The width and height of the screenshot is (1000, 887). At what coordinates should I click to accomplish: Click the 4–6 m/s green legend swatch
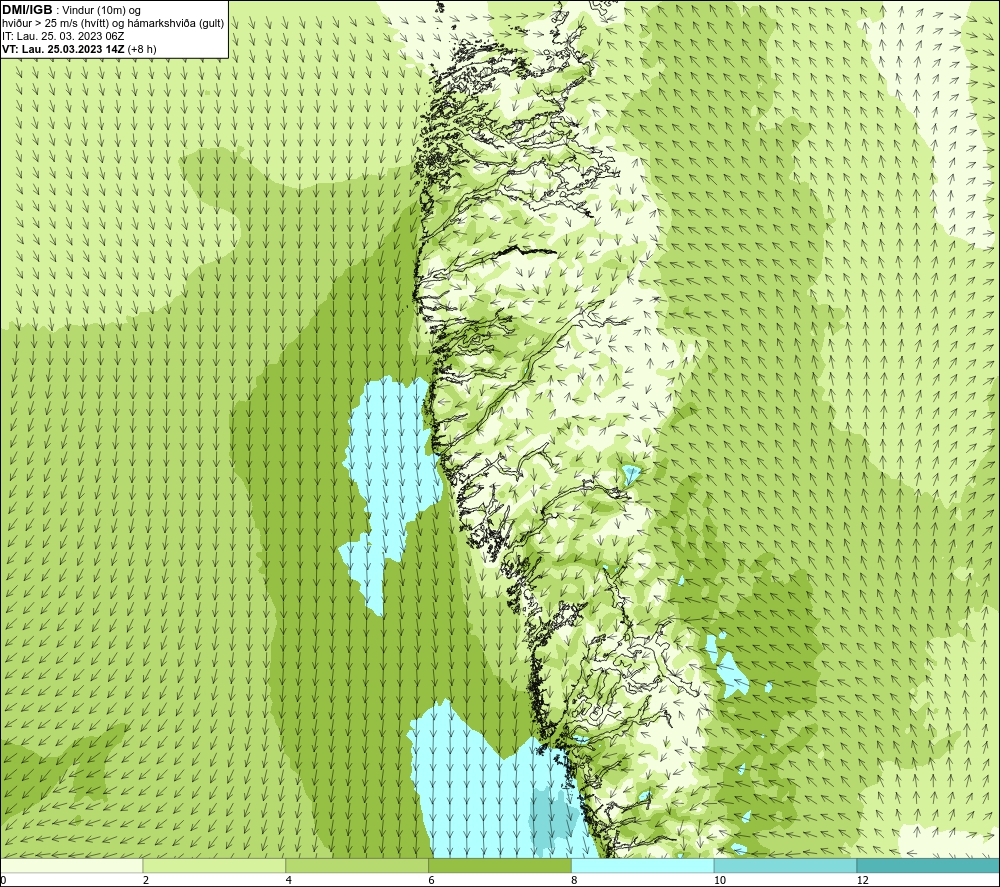pyautogui.click(x=357, y=865)
